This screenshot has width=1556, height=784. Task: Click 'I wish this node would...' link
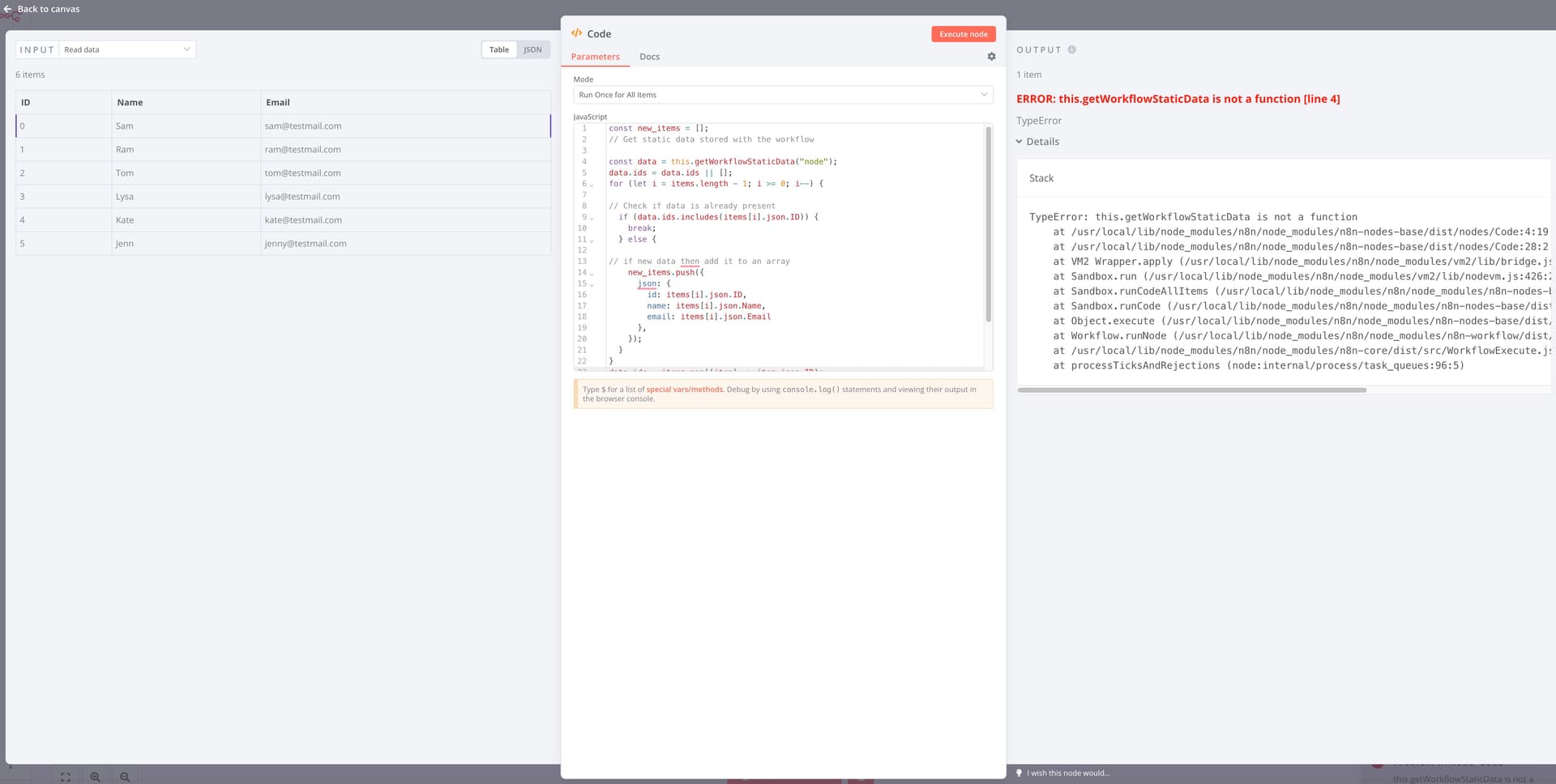click(x=1068, y=773)
